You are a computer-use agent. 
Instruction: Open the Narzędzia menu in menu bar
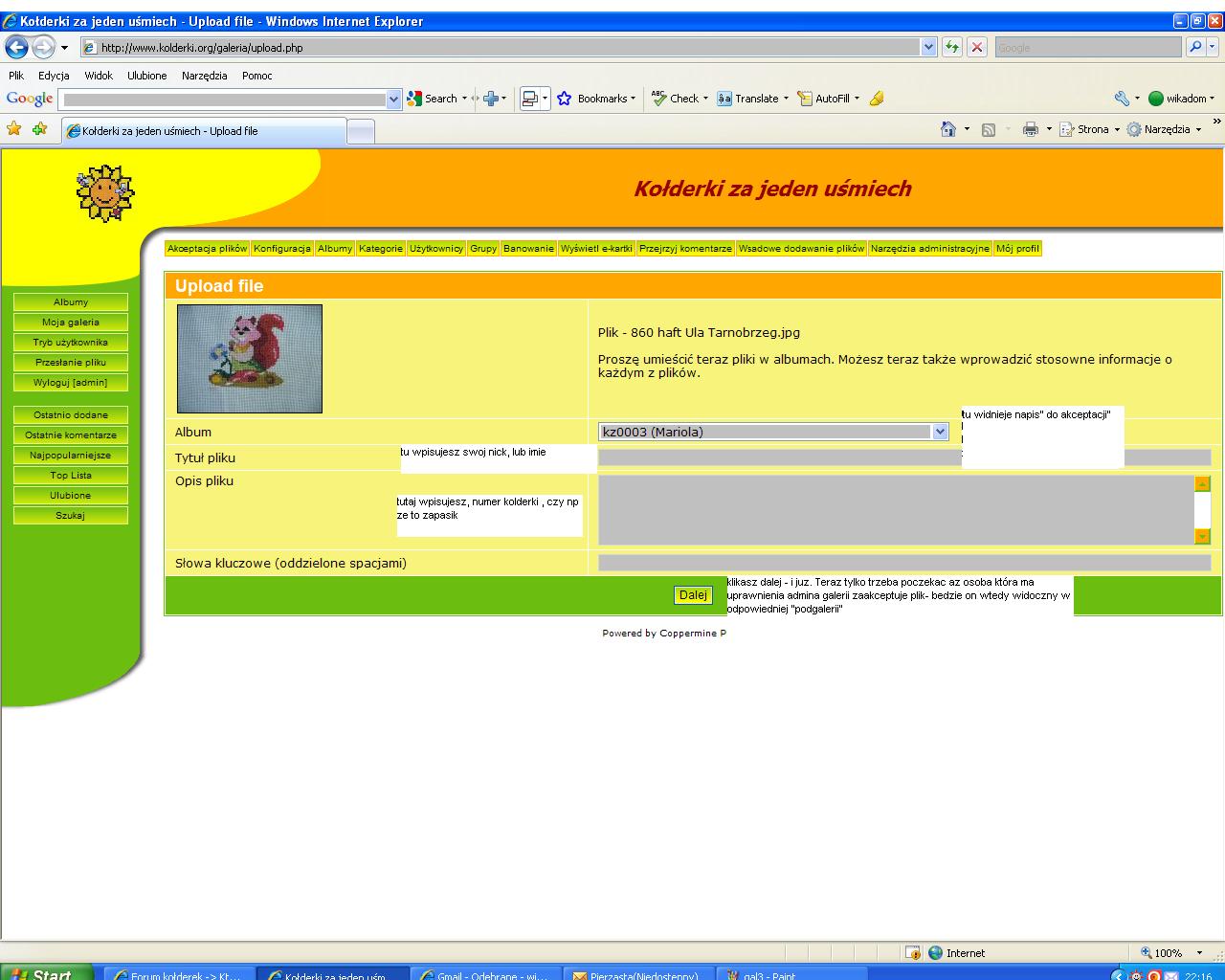click(x=204, y=76)
